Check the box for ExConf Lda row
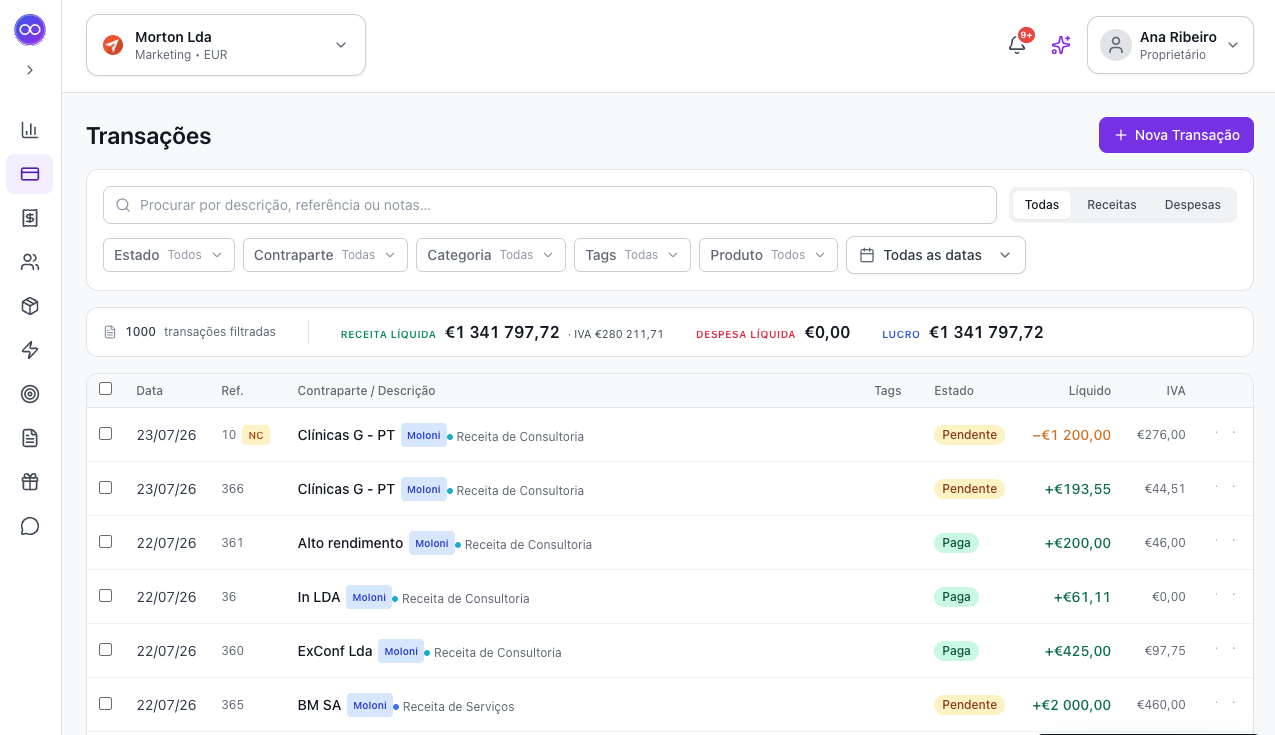 [106, 650]
